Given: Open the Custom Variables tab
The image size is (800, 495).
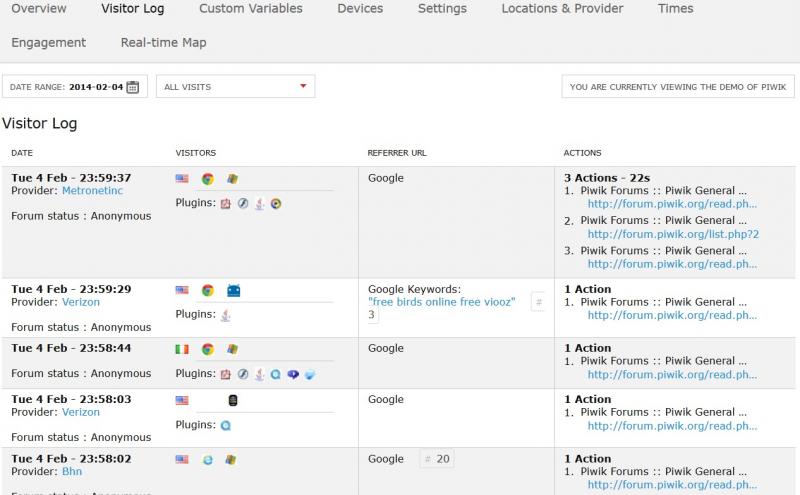Looking at the screenshot, I should [x=251, y=9].
